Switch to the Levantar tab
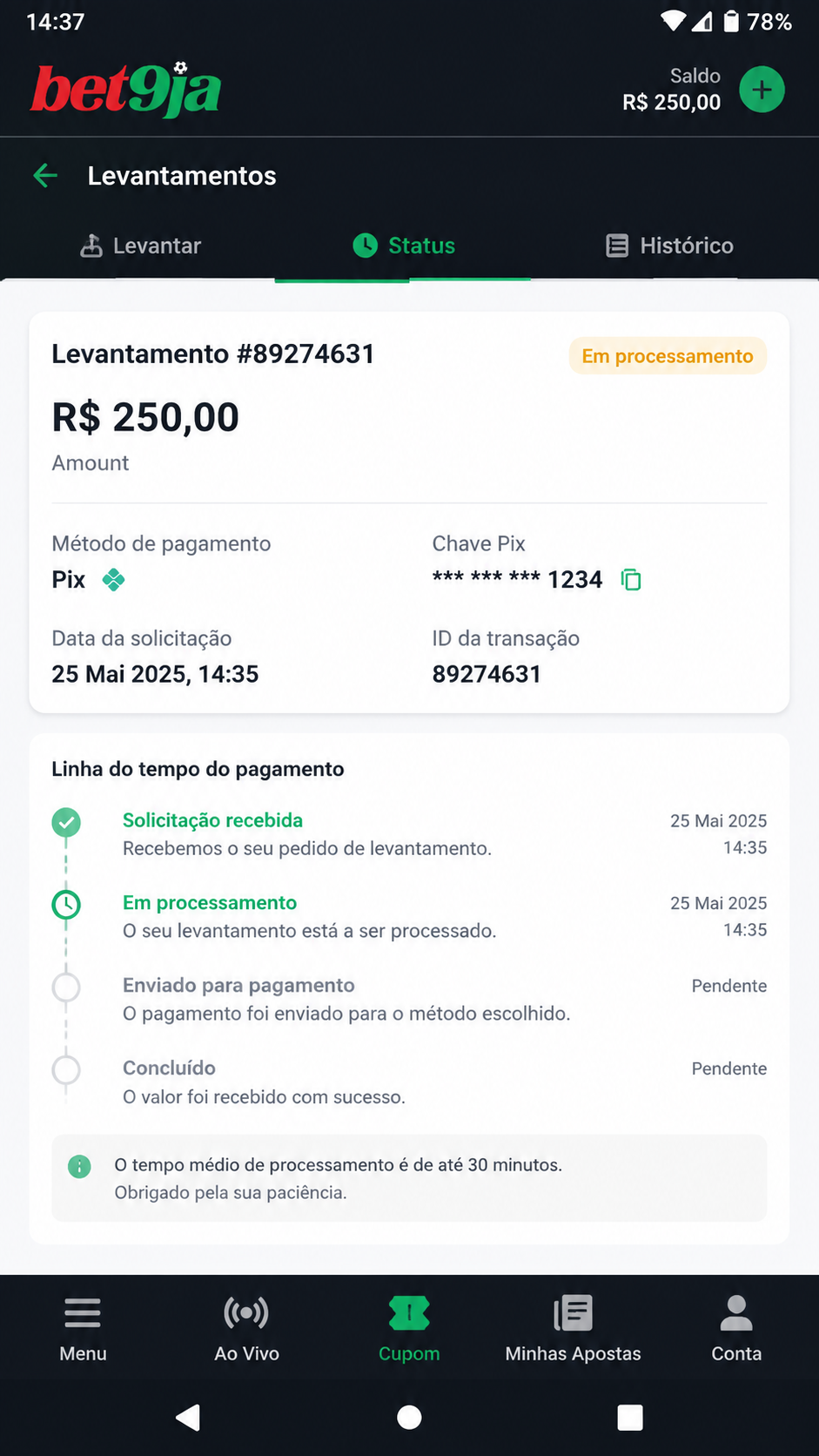819x1456 pixels. [140, 246]
